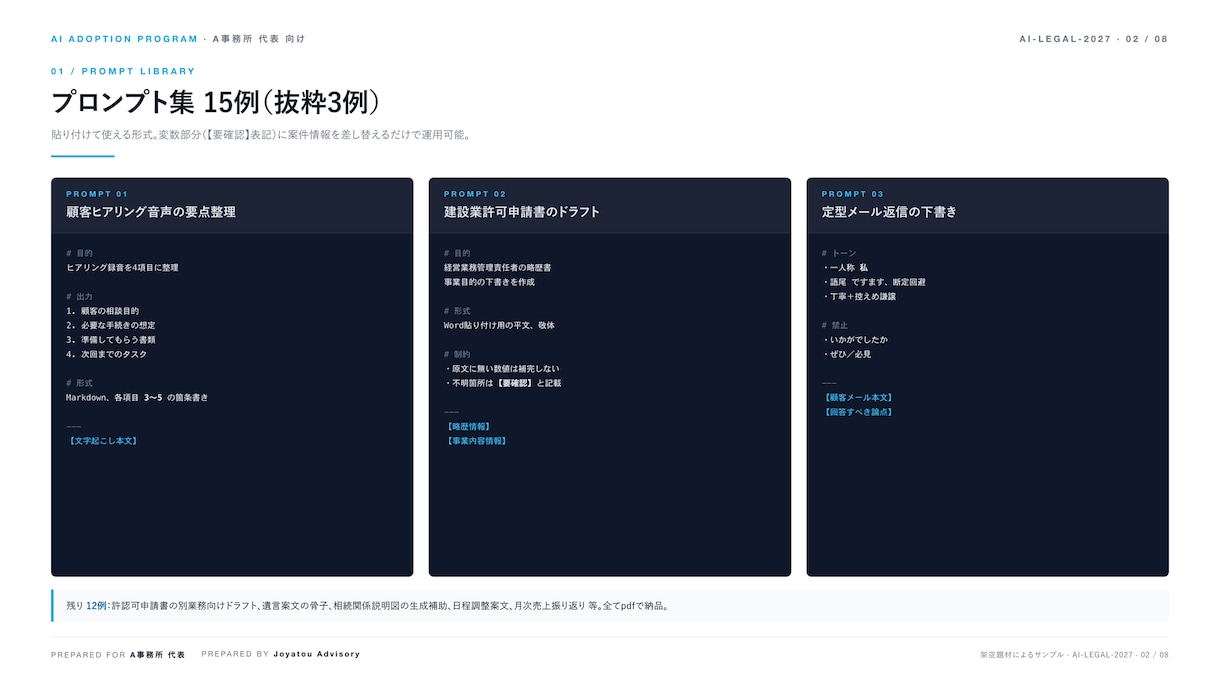Click the subtitle starting "貼り付けて使える形式"

[x=261, y=135]
